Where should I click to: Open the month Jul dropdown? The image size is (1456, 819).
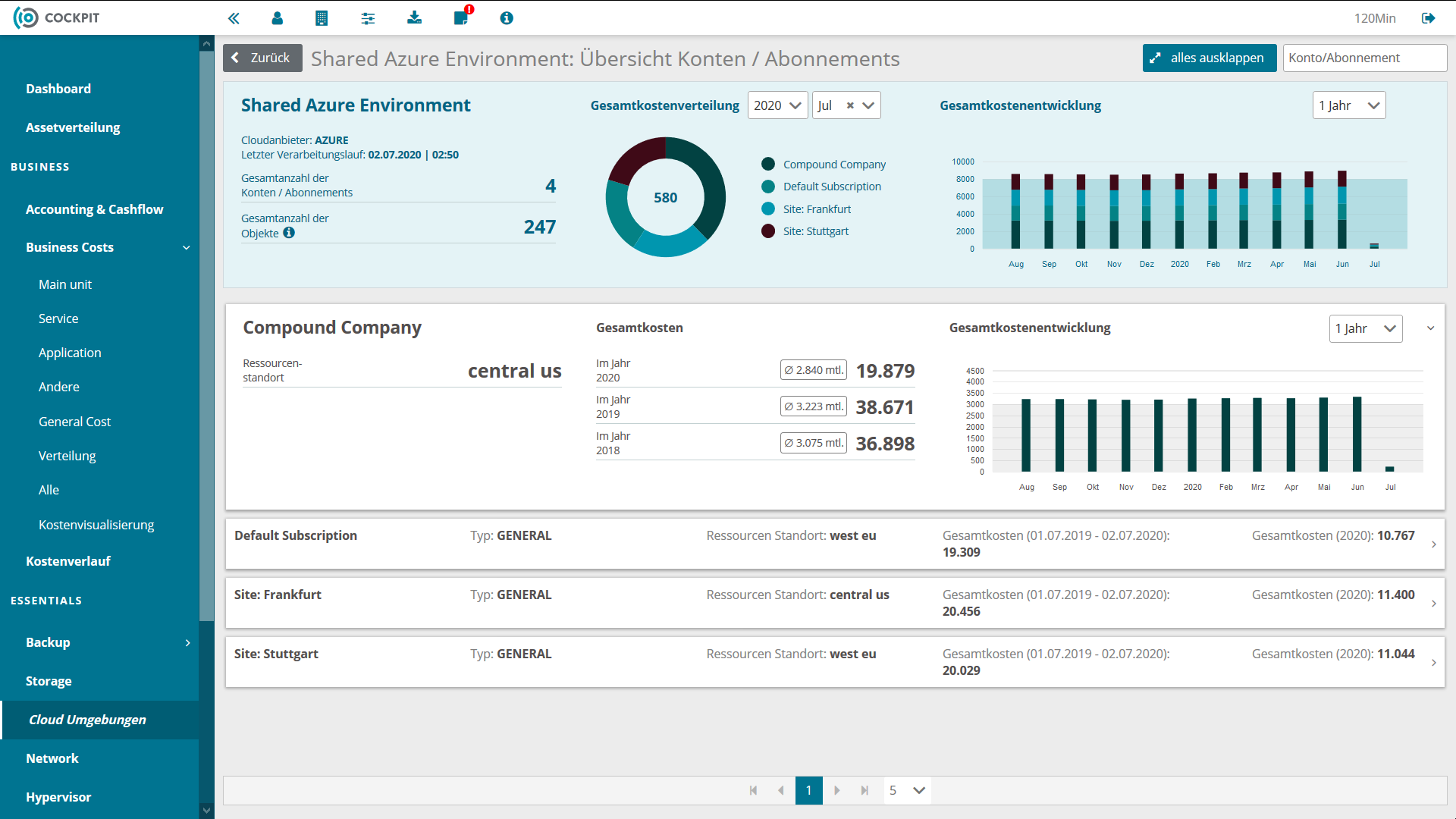pos(846,105)
